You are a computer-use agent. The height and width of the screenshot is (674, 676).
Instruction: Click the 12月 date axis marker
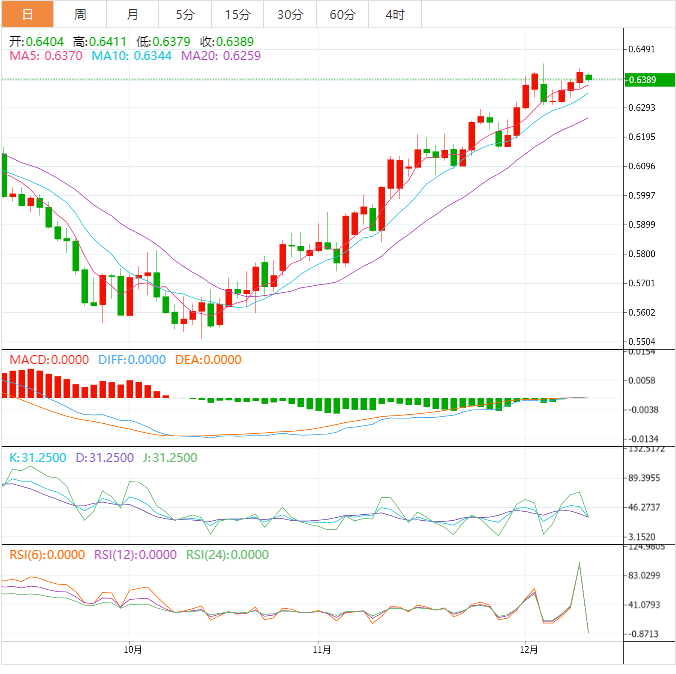coord(529,650)
